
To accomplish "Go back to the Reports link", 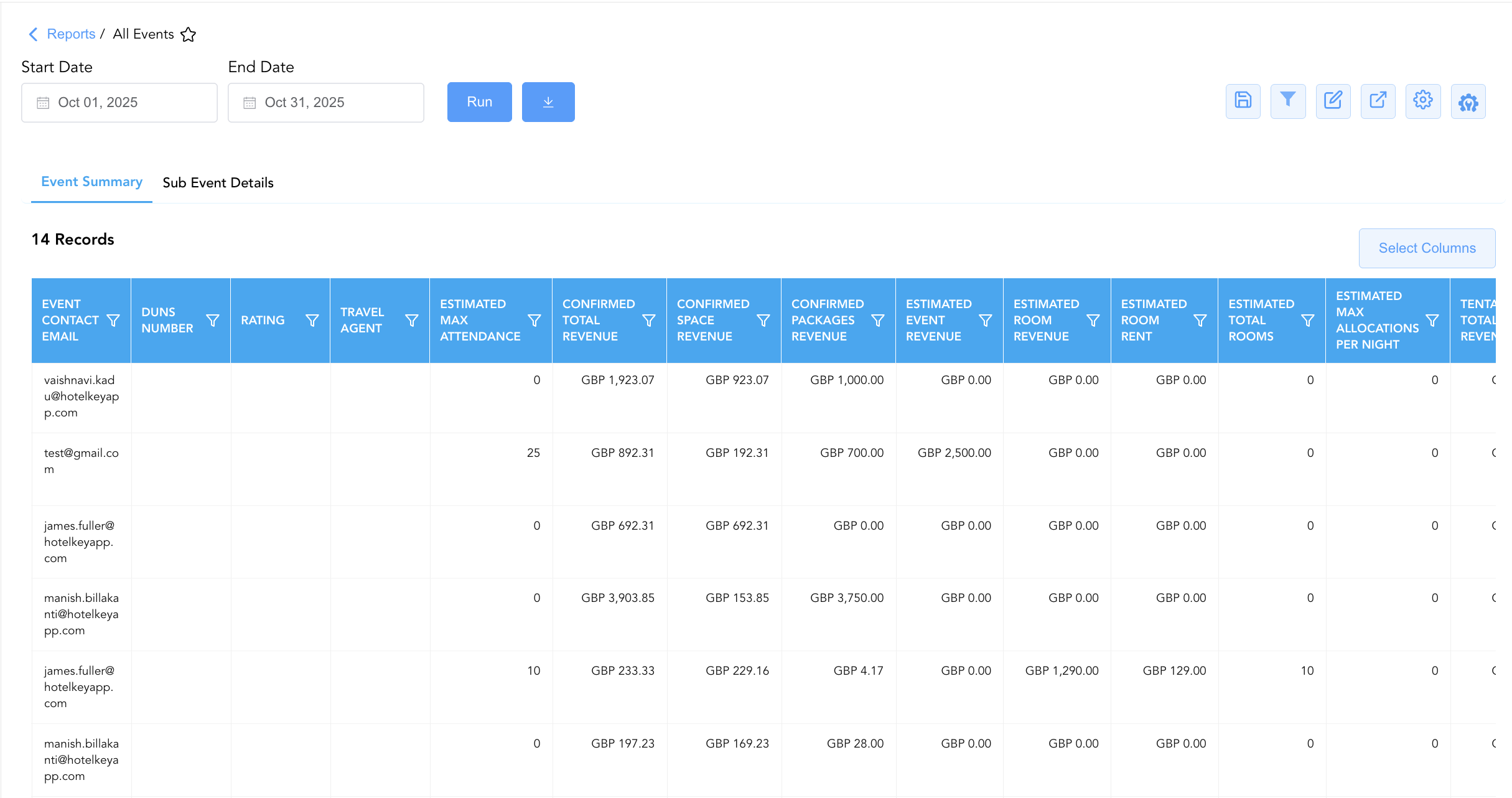I will coord(71,34).
